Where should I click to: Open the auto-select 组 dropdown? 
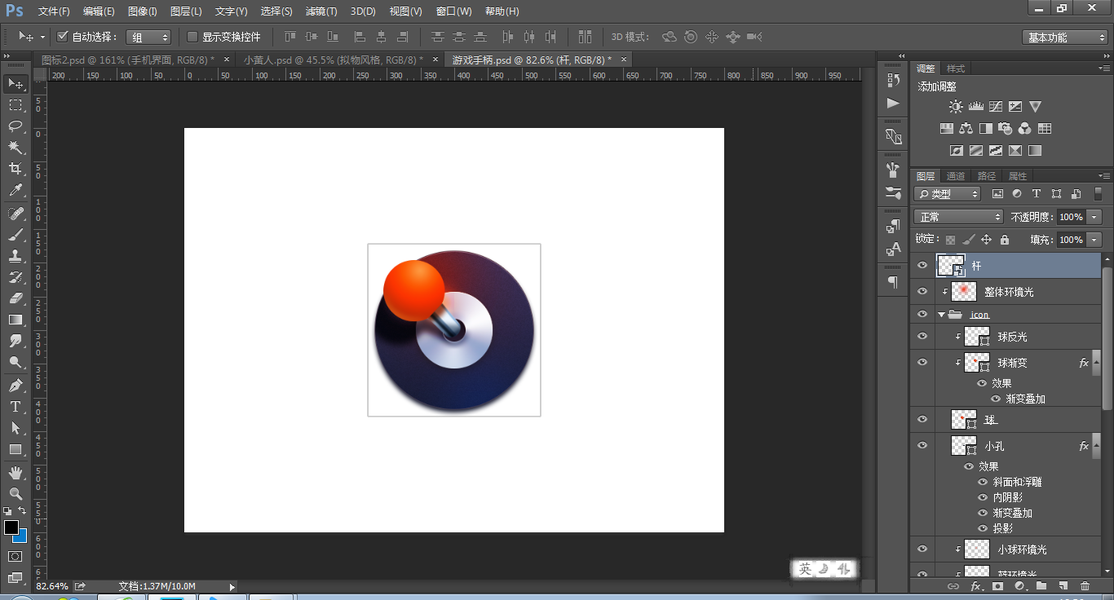click(148, 37)
